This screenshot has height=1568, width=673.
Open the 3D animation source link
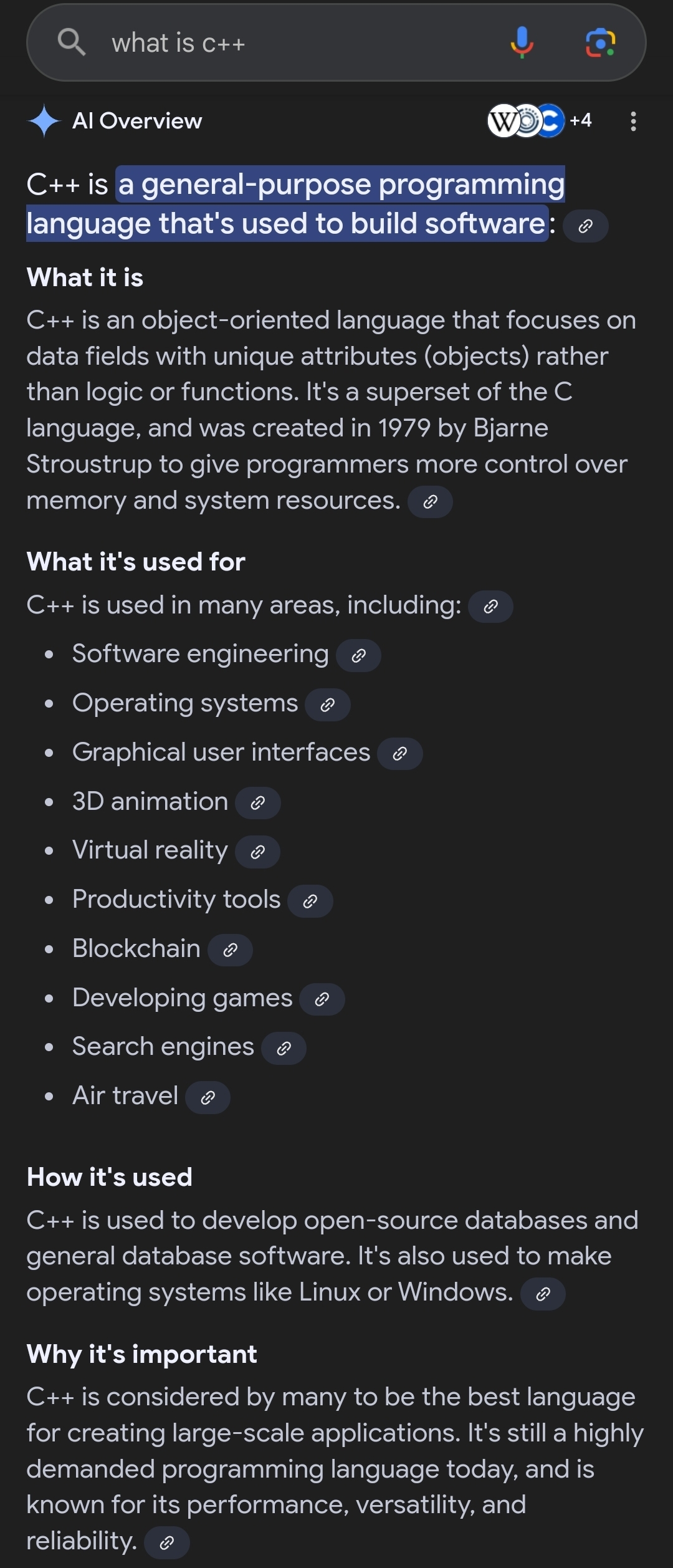(258, 802)
